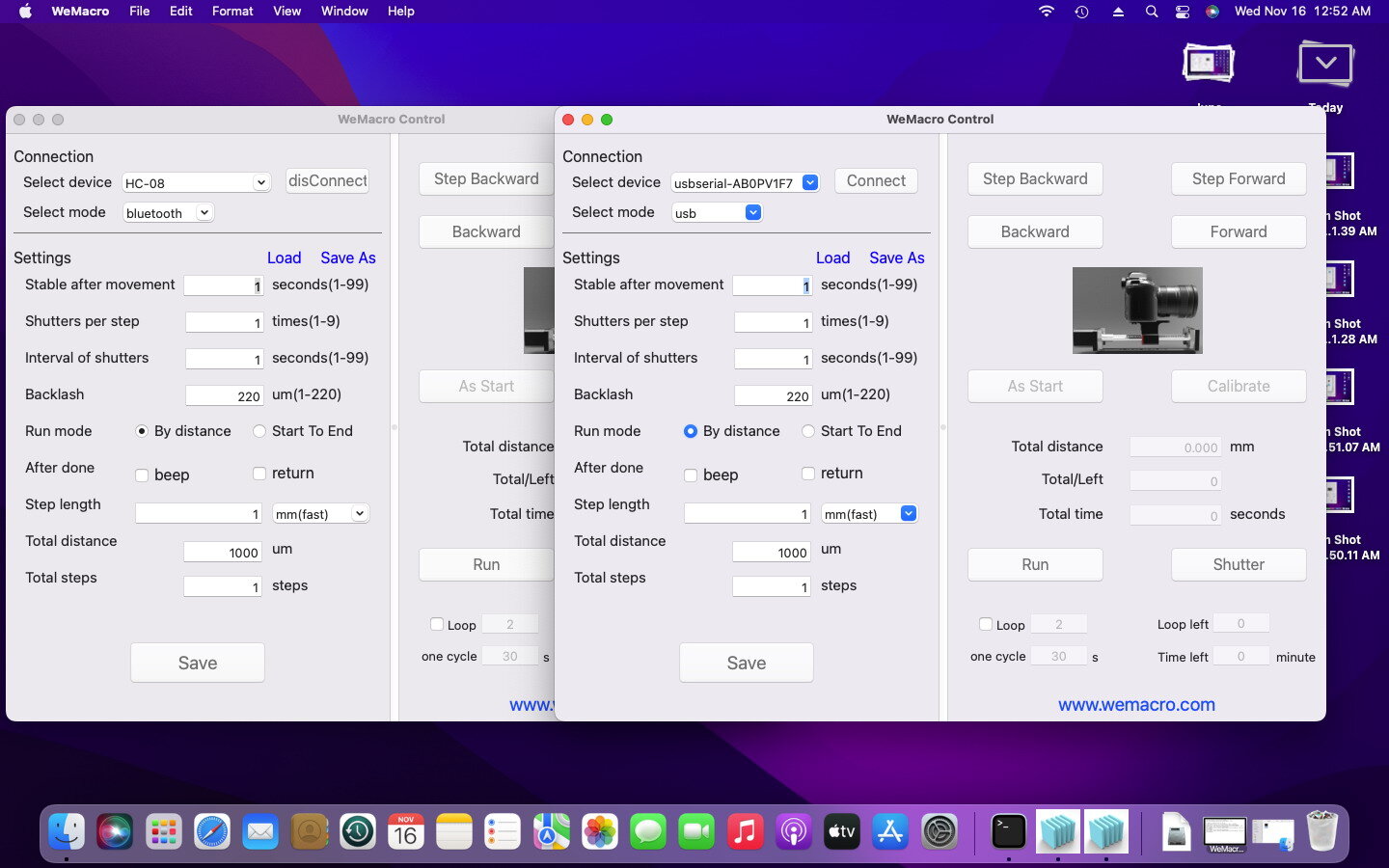Click the Wi-Fi status icon
This screenshot has height=868, width=1389.
coord(1047,12)
